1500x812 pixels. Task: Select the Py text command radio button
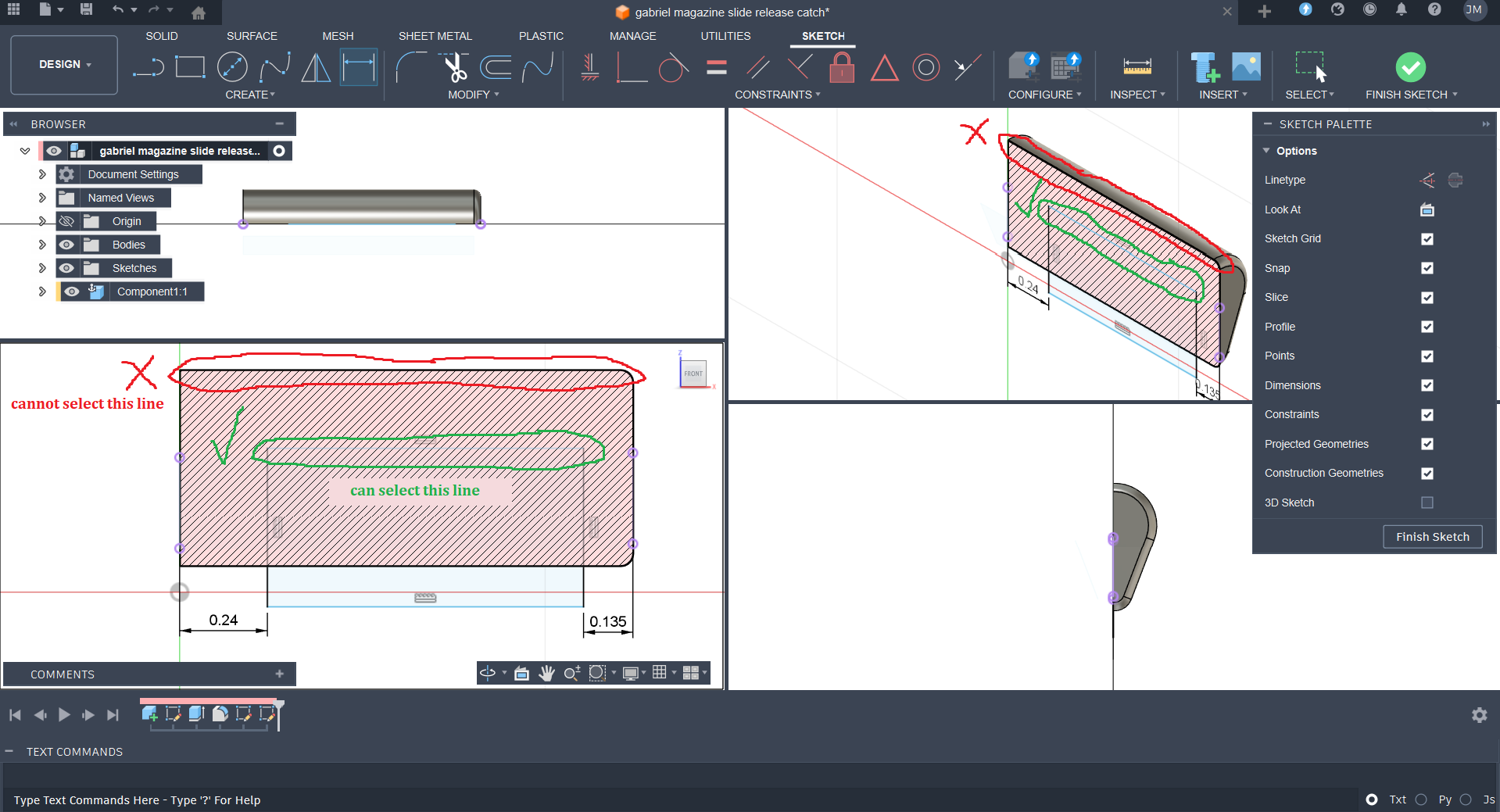pyautogui.click(x=1420, y=799)
